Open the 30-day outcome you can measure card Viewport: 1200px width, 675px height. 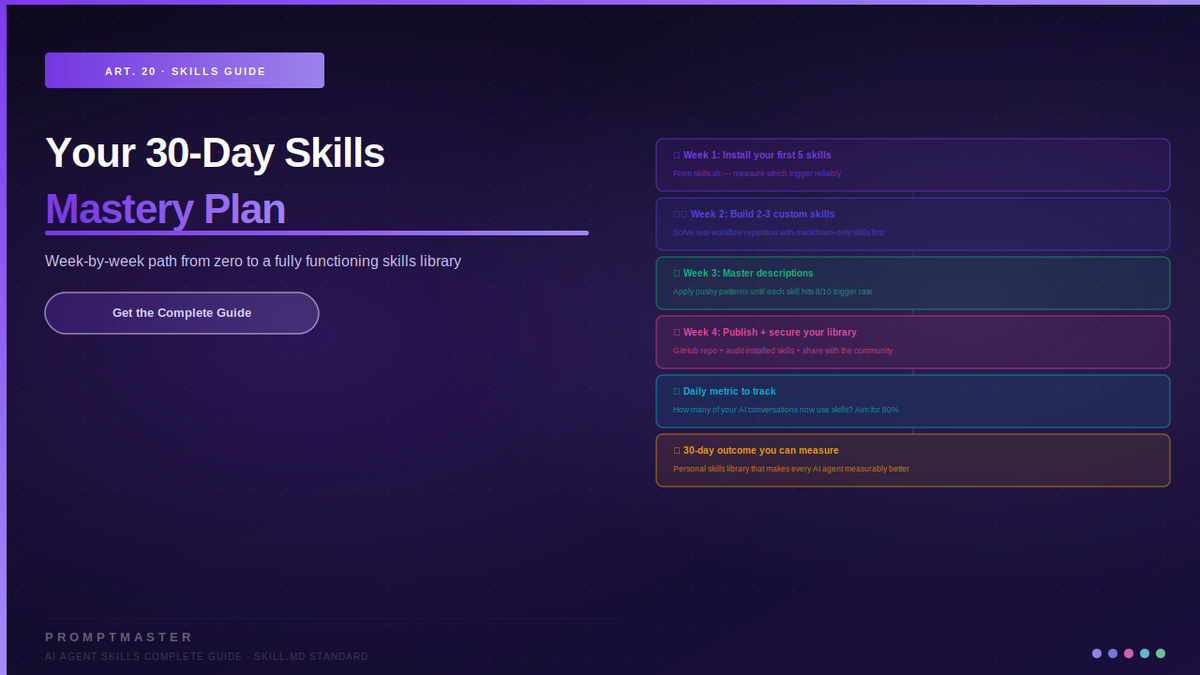[x=913, y=460]
